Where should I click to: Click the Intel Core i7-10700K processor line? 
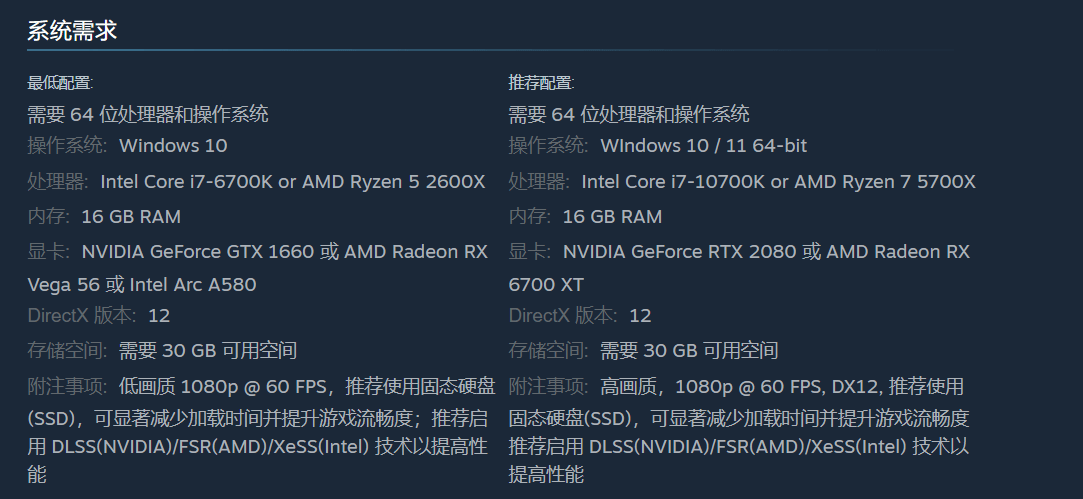pyautogui.click(x=742, y=182)
